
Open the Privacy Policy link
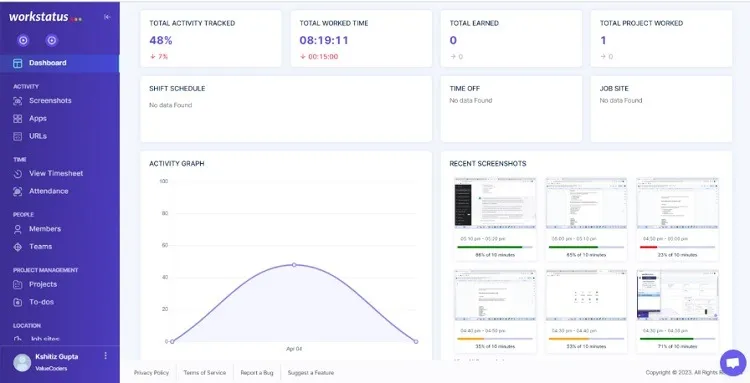pos(151,372)
